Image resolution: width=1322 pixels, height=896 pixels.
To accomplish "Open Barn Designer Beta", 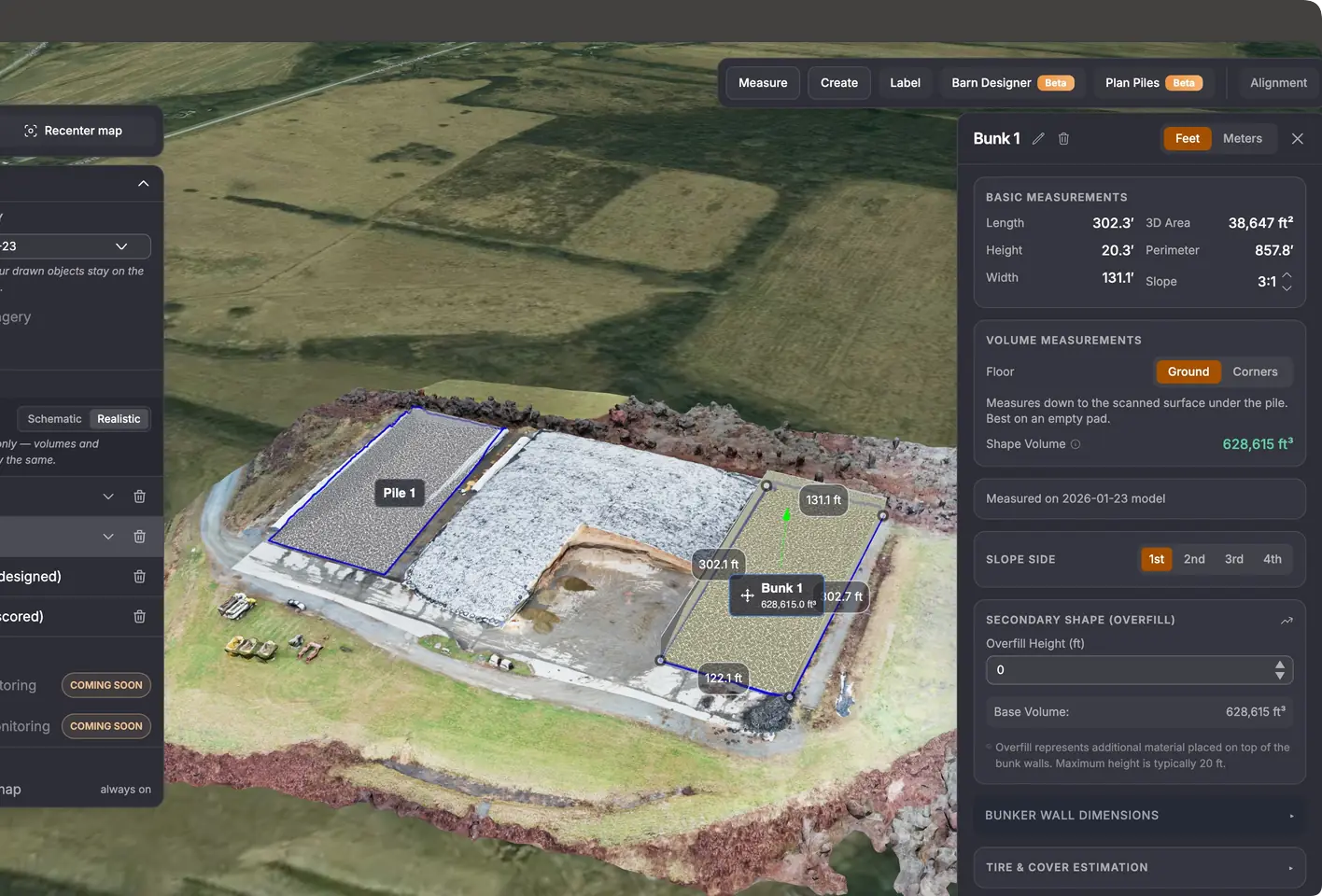I will [x=1013, y=83].
